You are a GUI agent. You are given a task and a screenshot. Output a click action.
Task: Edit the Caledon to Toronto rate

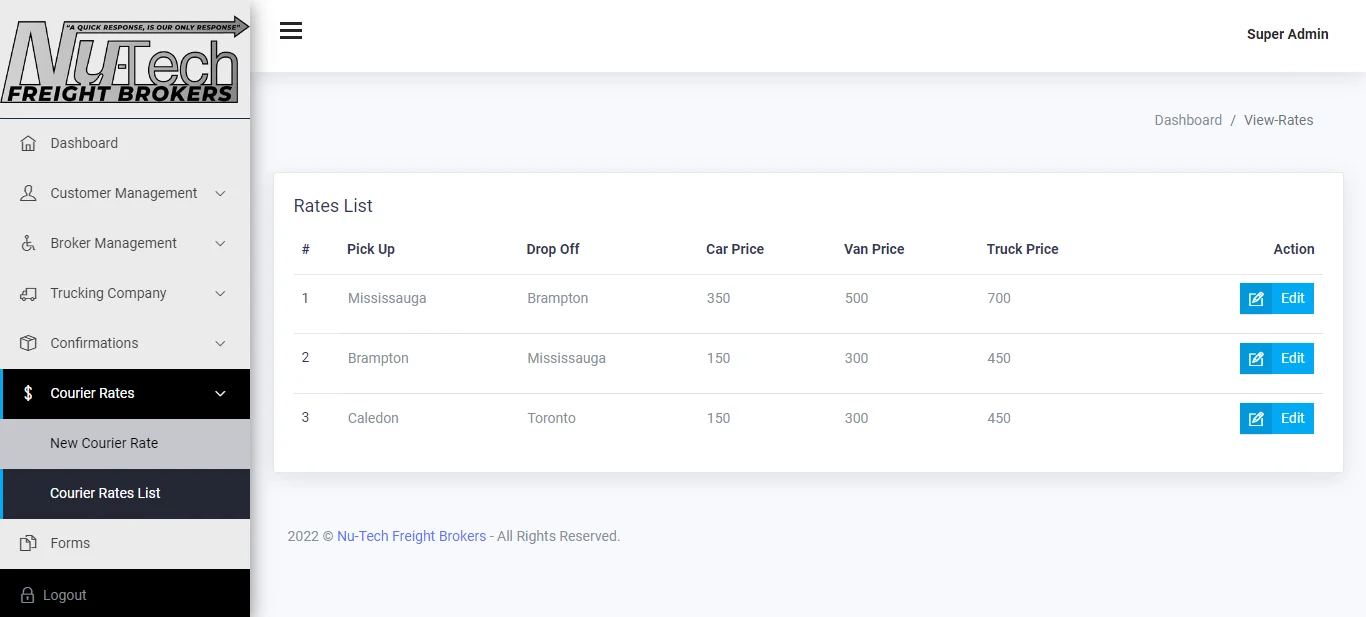(x=1276, y=418)
